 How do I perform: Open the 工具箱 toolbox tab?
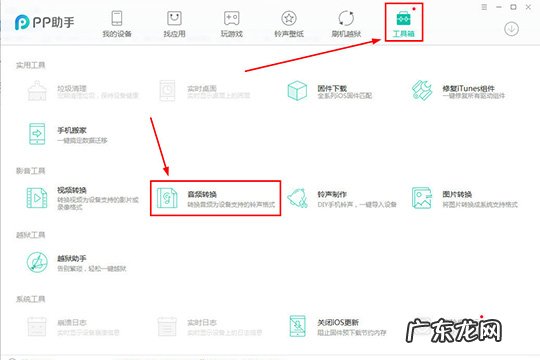404,23
